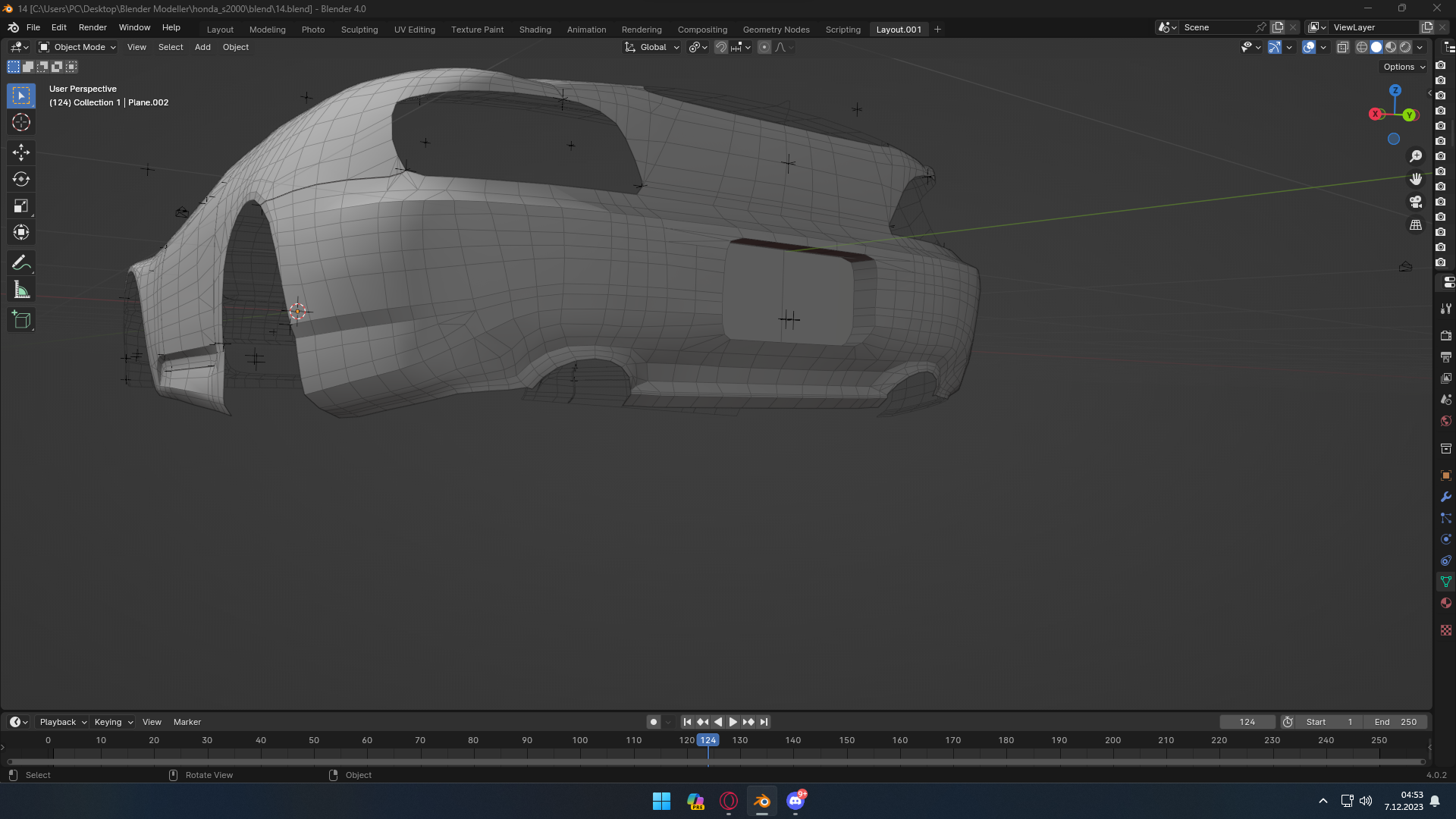The height and width of the screenshot is (819, 1456).
Task: Click the Options button in viewport
Action: click(x=1404, y=67)
